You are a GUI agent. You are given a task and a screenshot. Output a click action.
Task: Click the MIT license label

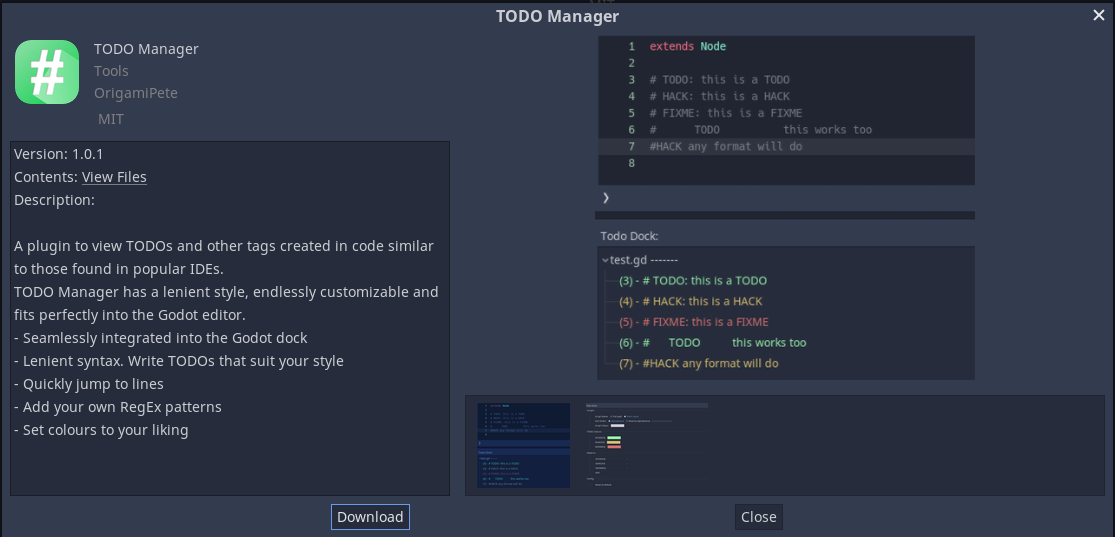pyautogui.click(x=111, y=119)
